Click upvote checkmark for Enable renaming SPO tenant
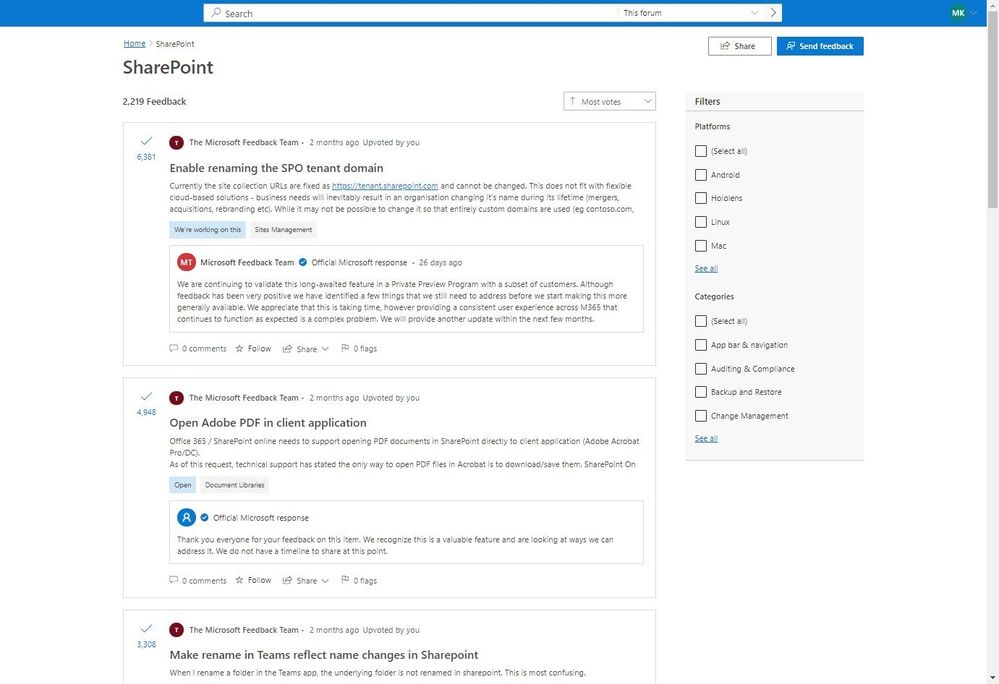Image resolution: width=999 pixels, height=684 pixels. (146, 141)
